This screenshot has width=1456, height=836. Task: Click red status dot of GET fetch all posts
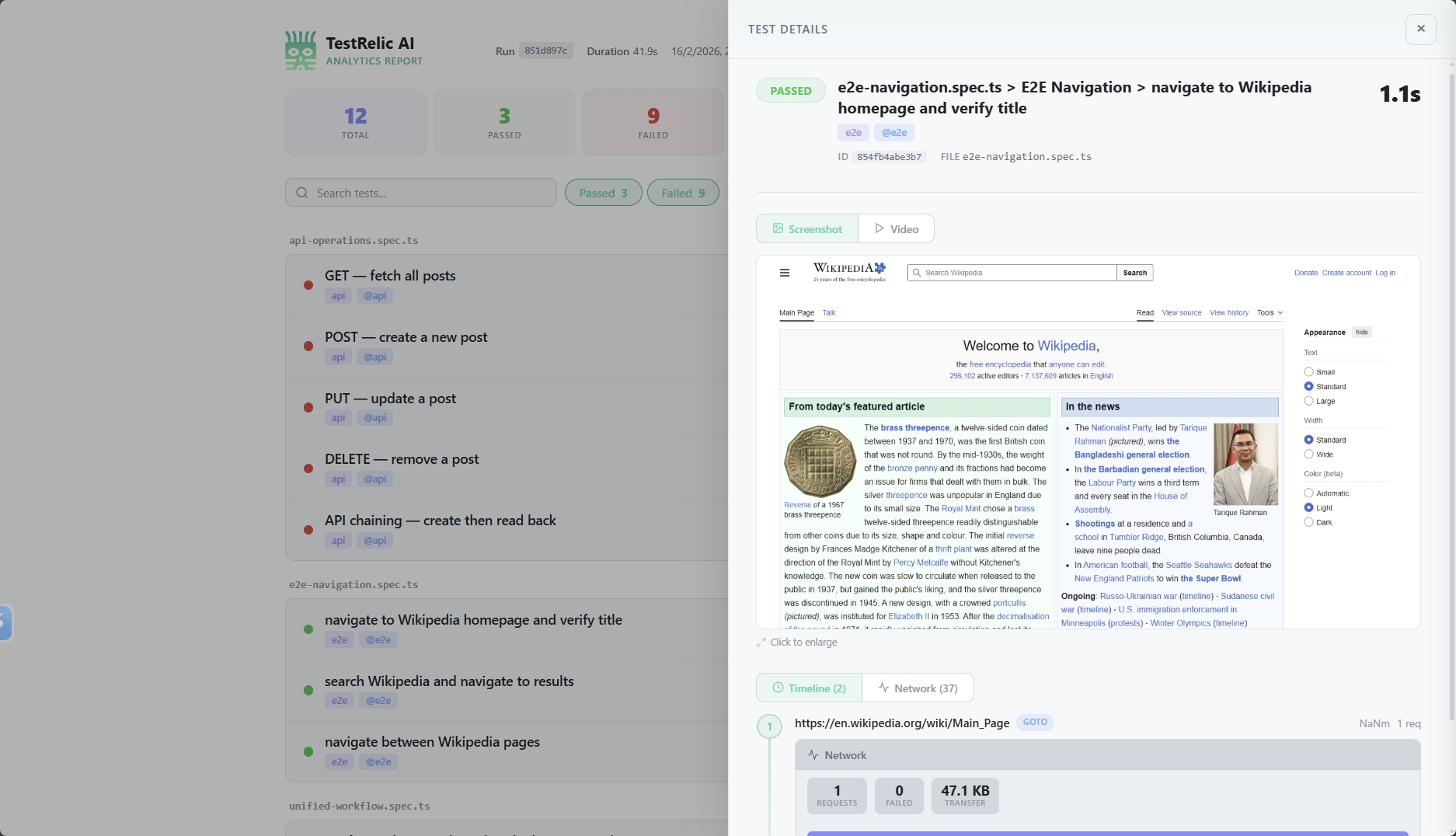[308, 285]
